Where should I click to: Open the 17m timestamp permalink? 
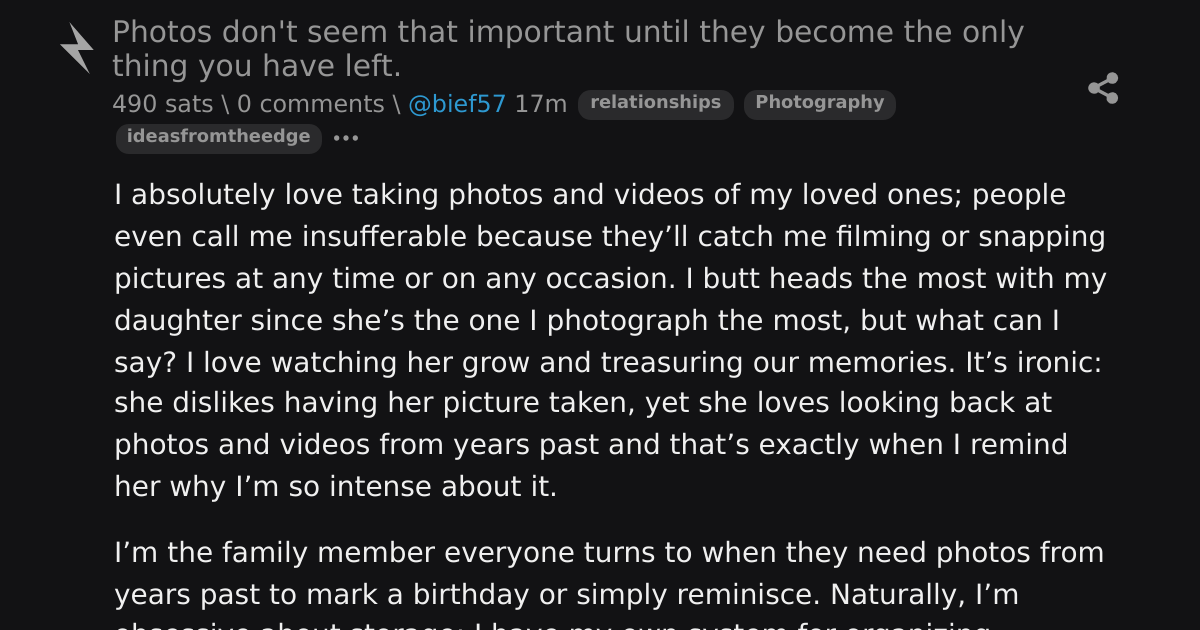pyautogui.click(x=541, y=104)
